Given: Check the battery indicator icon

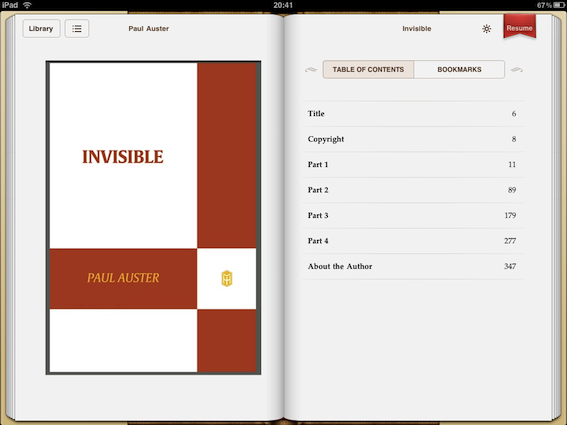Looking at the screenshot, I should pyautogui.click(x=559, y=5).
